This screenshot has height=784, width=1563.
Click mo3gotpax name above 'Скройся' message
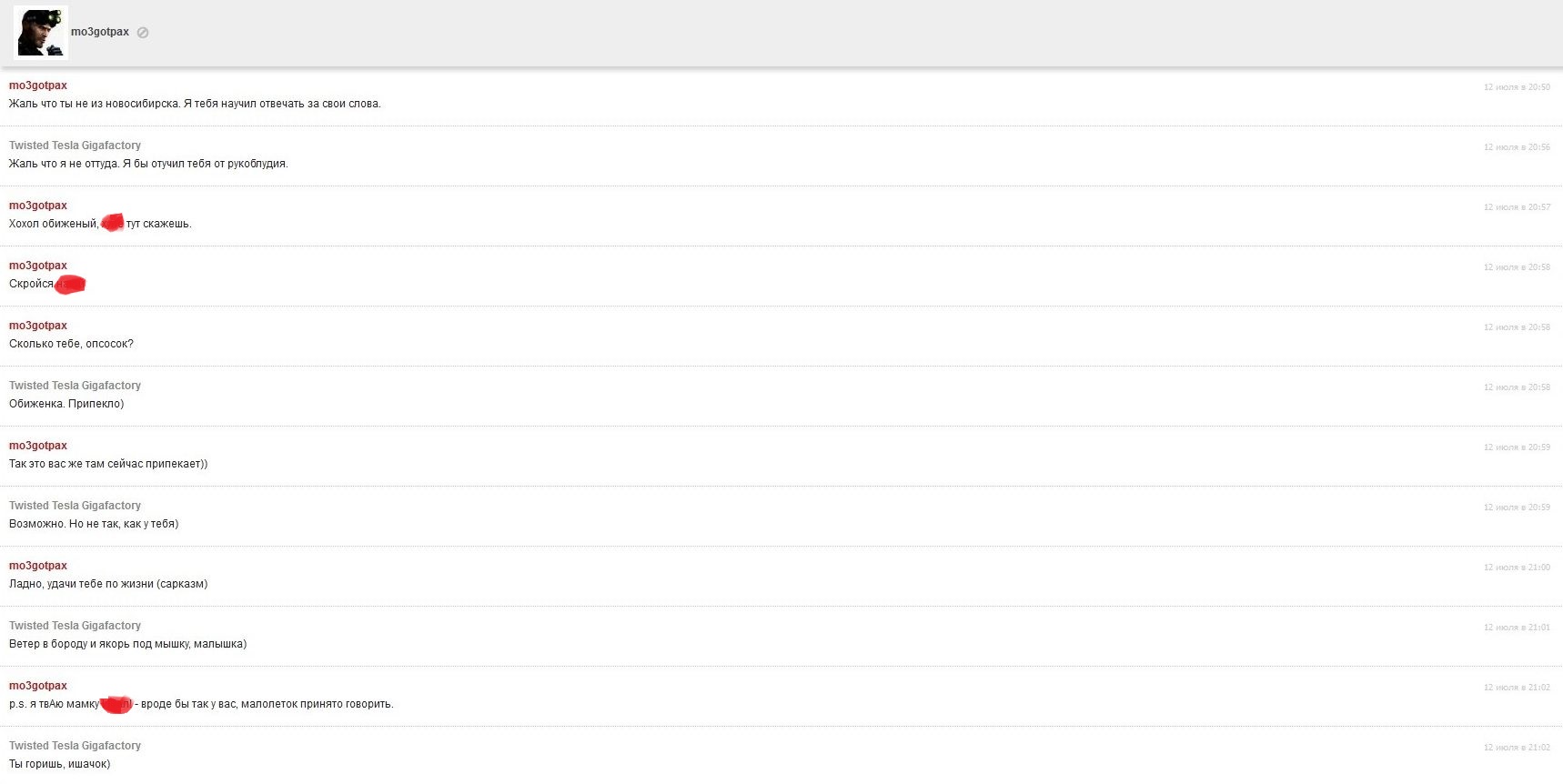pyautogui.click(x=38, y=266)
